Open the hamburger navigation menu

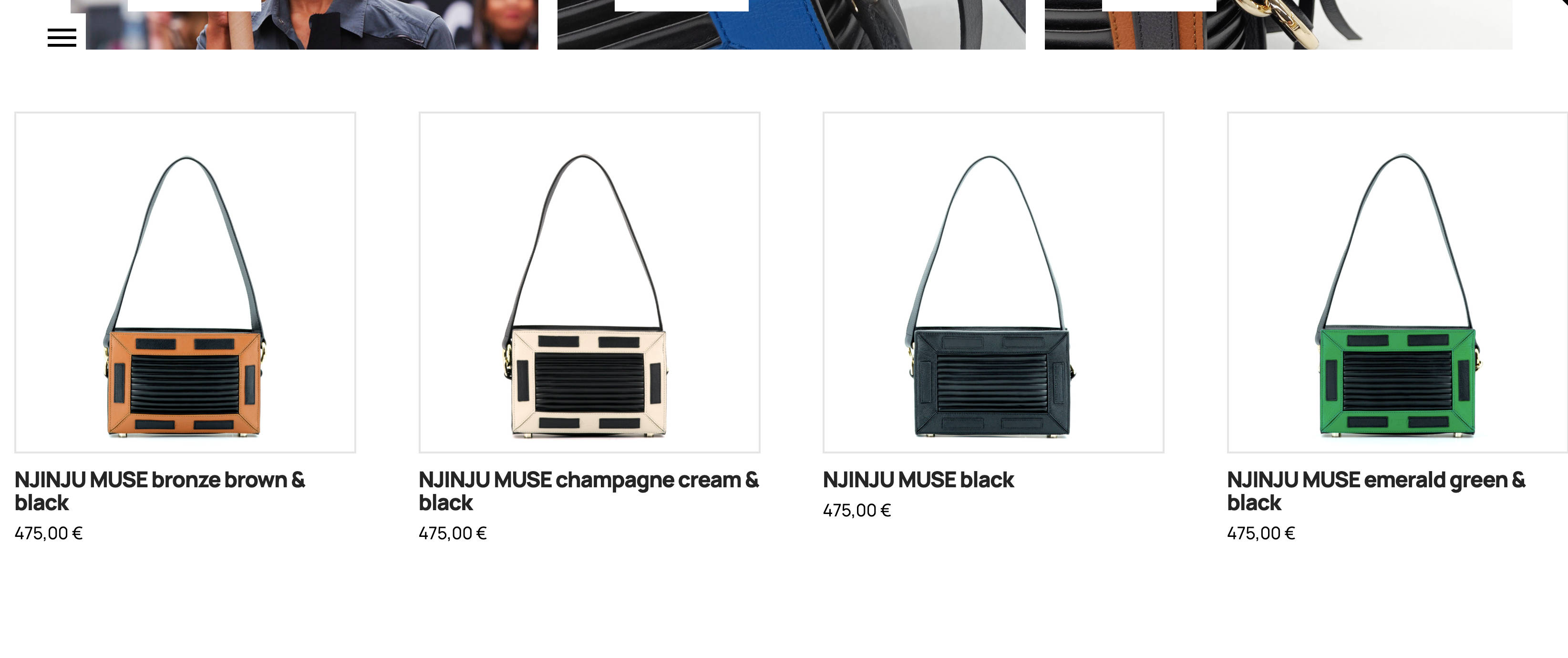click(62, 38)
